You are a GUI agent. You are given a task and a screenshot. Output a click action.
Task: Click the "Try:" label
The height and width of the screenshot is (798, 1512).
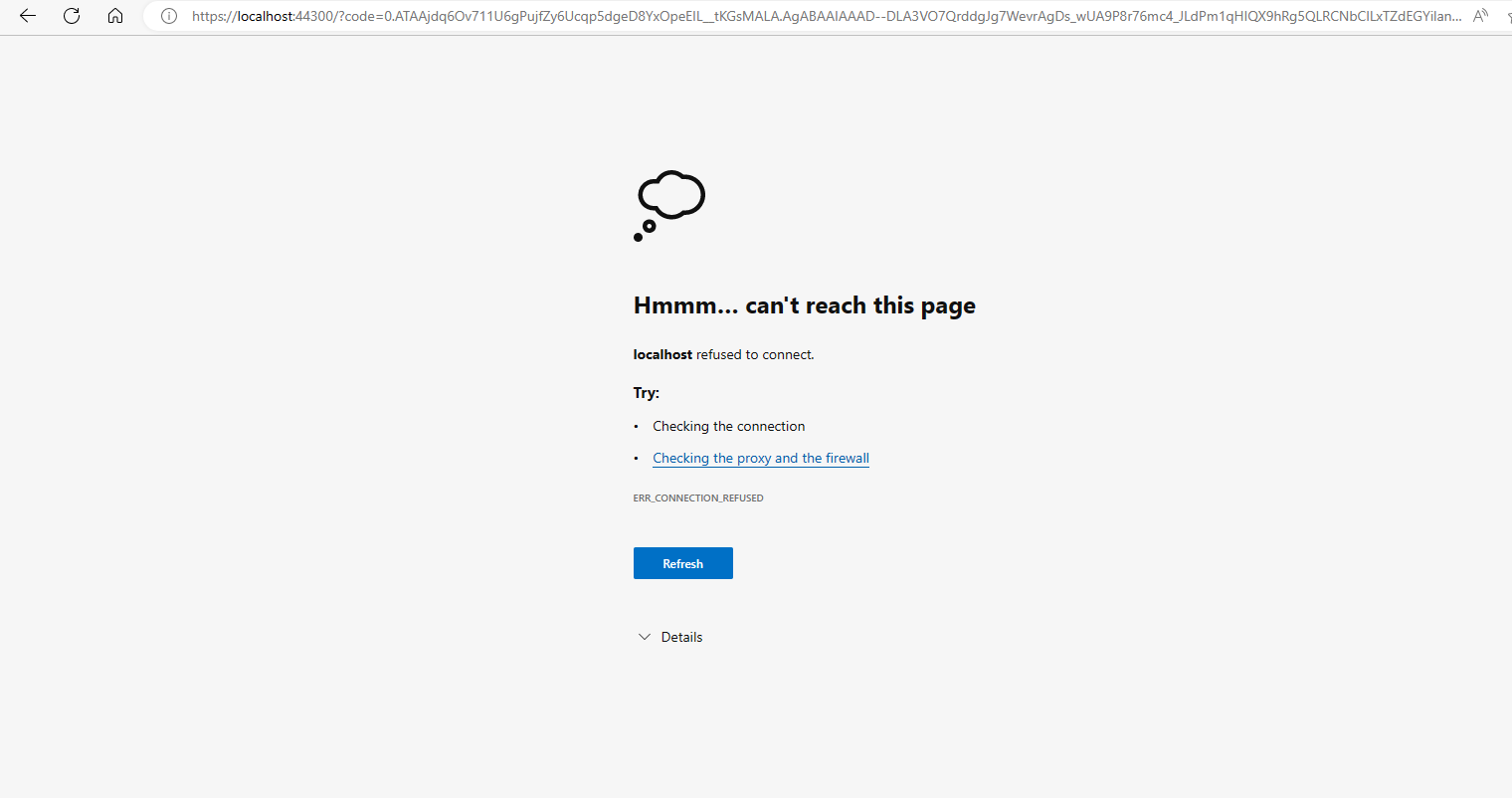coord(647,393)
